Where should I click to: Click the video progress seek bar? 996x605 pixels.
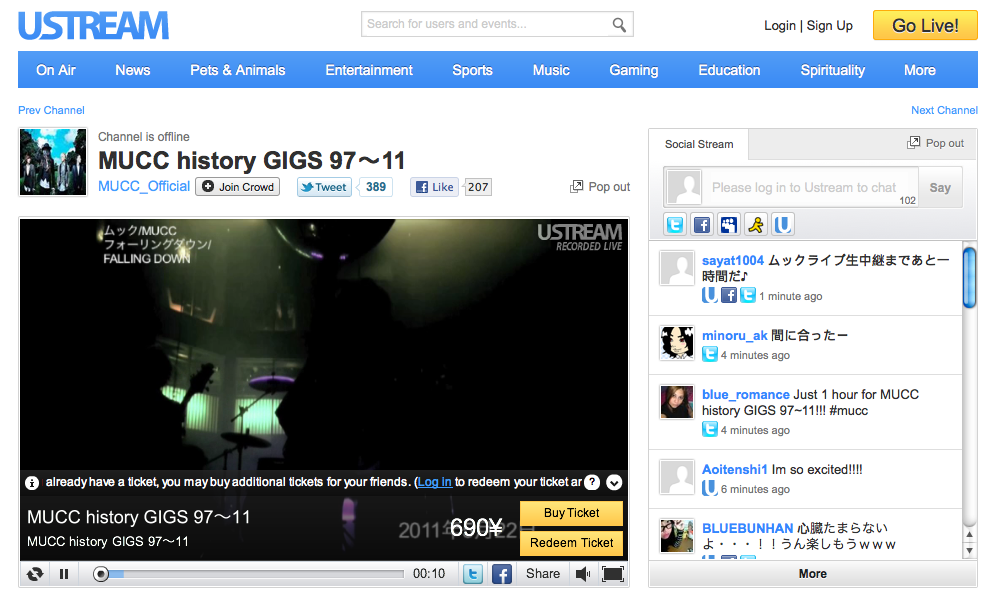click(x=249, y=574)
